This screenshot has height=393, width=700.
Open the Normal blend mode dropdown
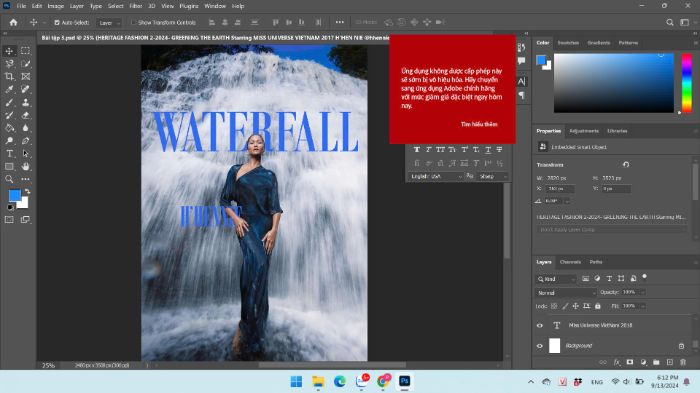[566, 293]
